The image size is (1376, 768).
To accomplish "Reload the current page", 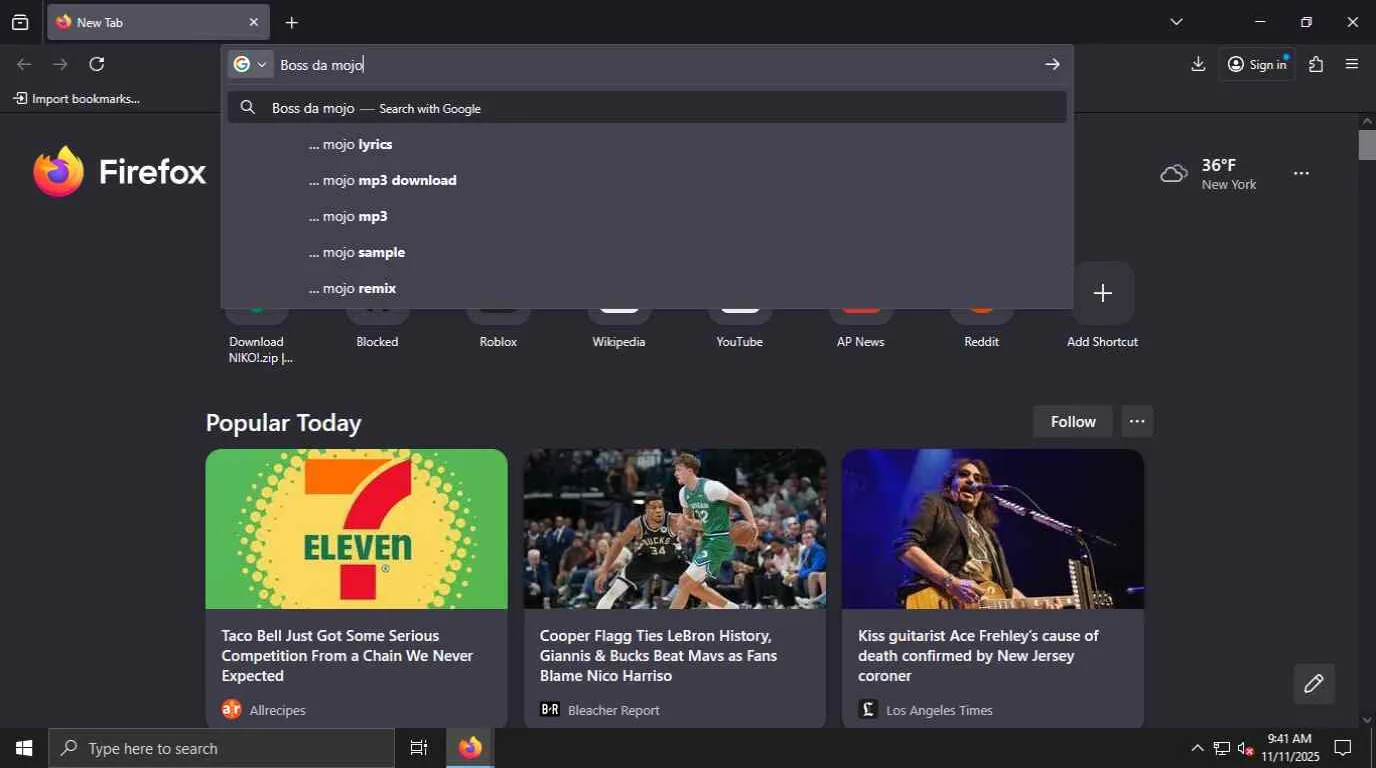I will (x=97, y=64).
